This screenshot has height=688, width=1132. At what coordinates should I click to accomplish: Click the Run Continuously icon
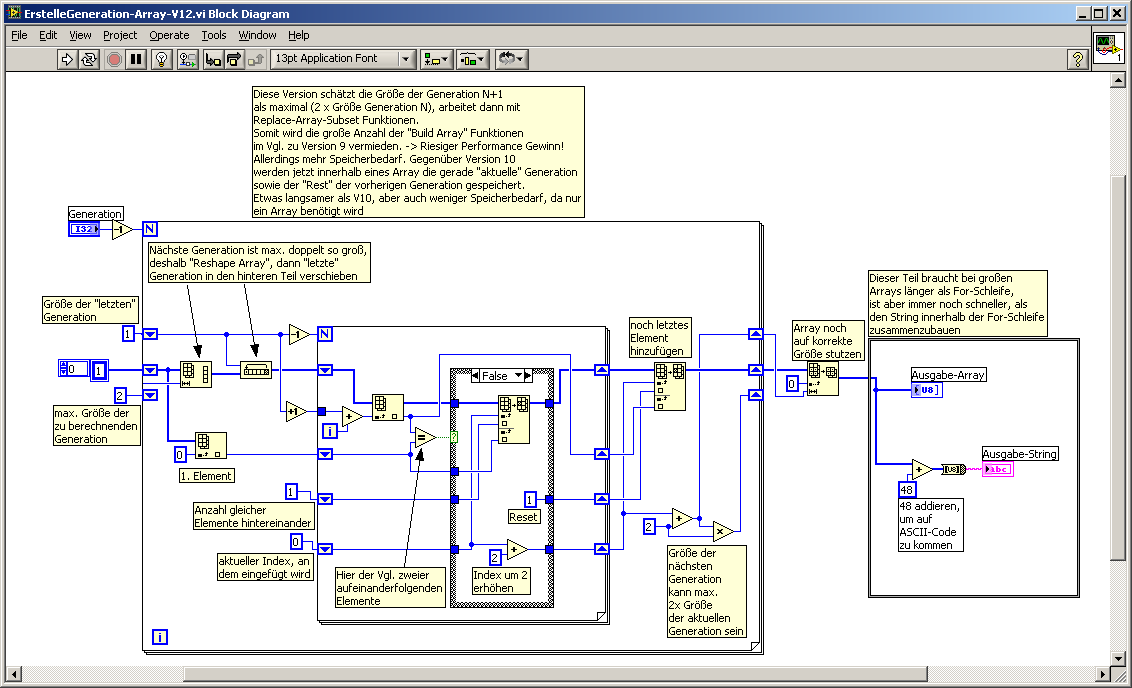(89, 60)
